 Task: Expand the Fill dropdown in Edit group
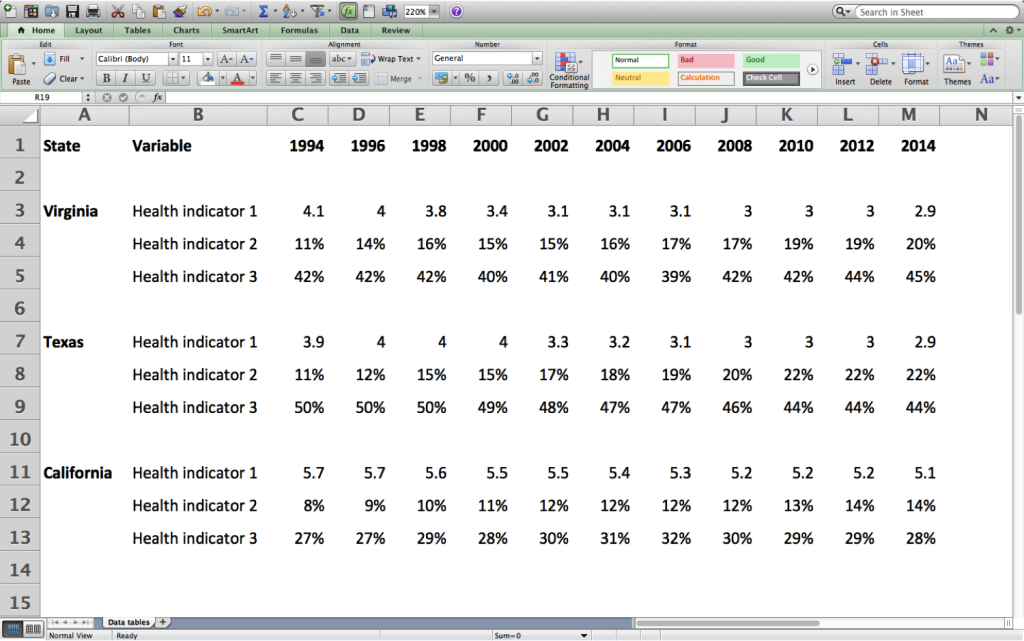82,59
